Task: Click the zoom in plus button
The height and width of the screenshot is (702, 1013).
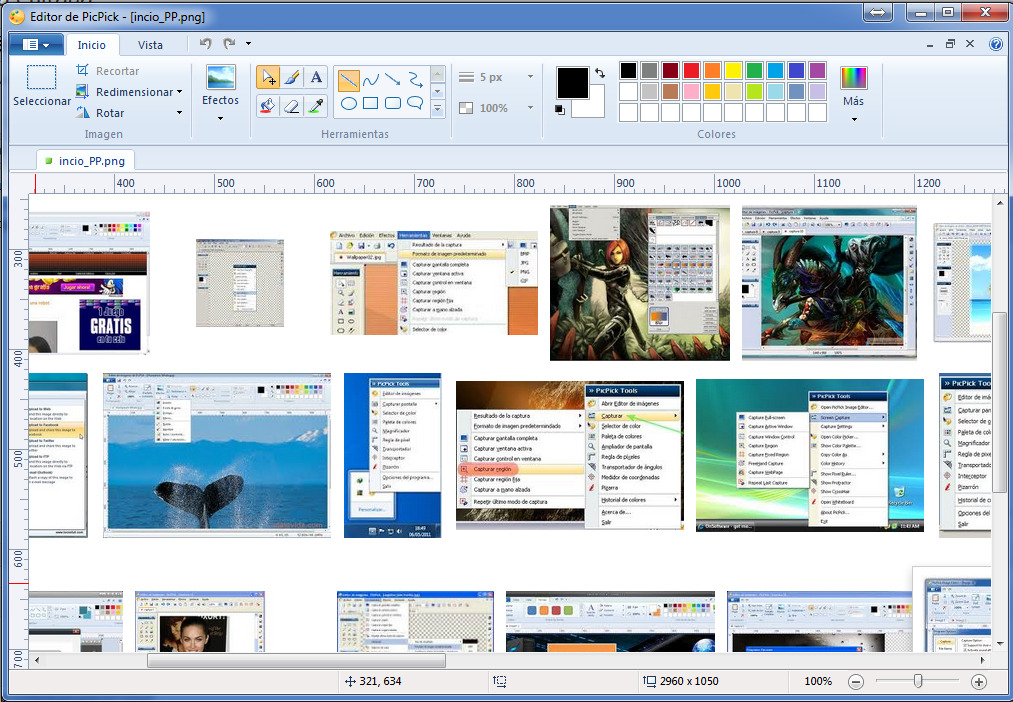Action: 978,681
